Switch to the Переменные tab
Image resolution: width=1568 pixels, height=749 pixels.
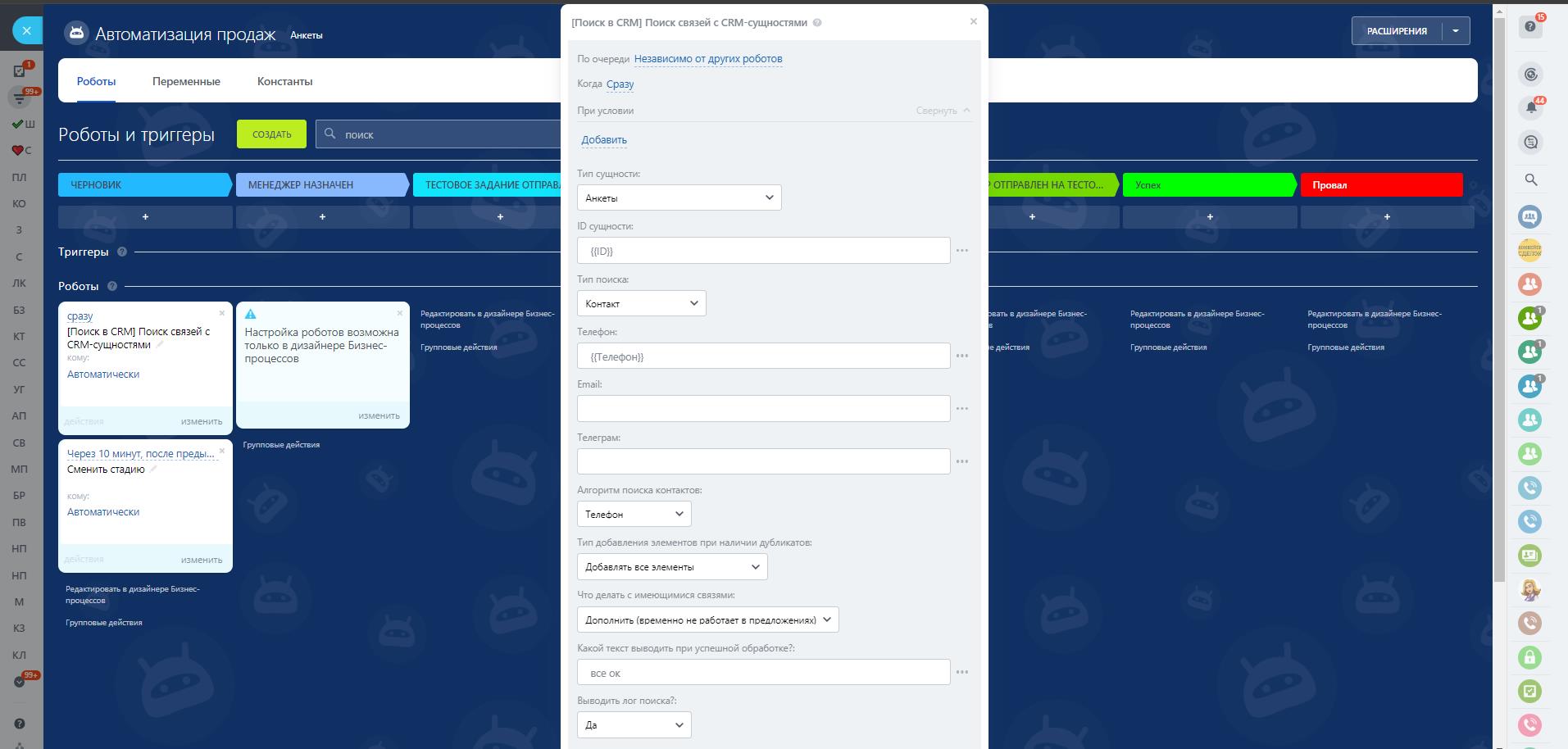click(x=186, y=81)
